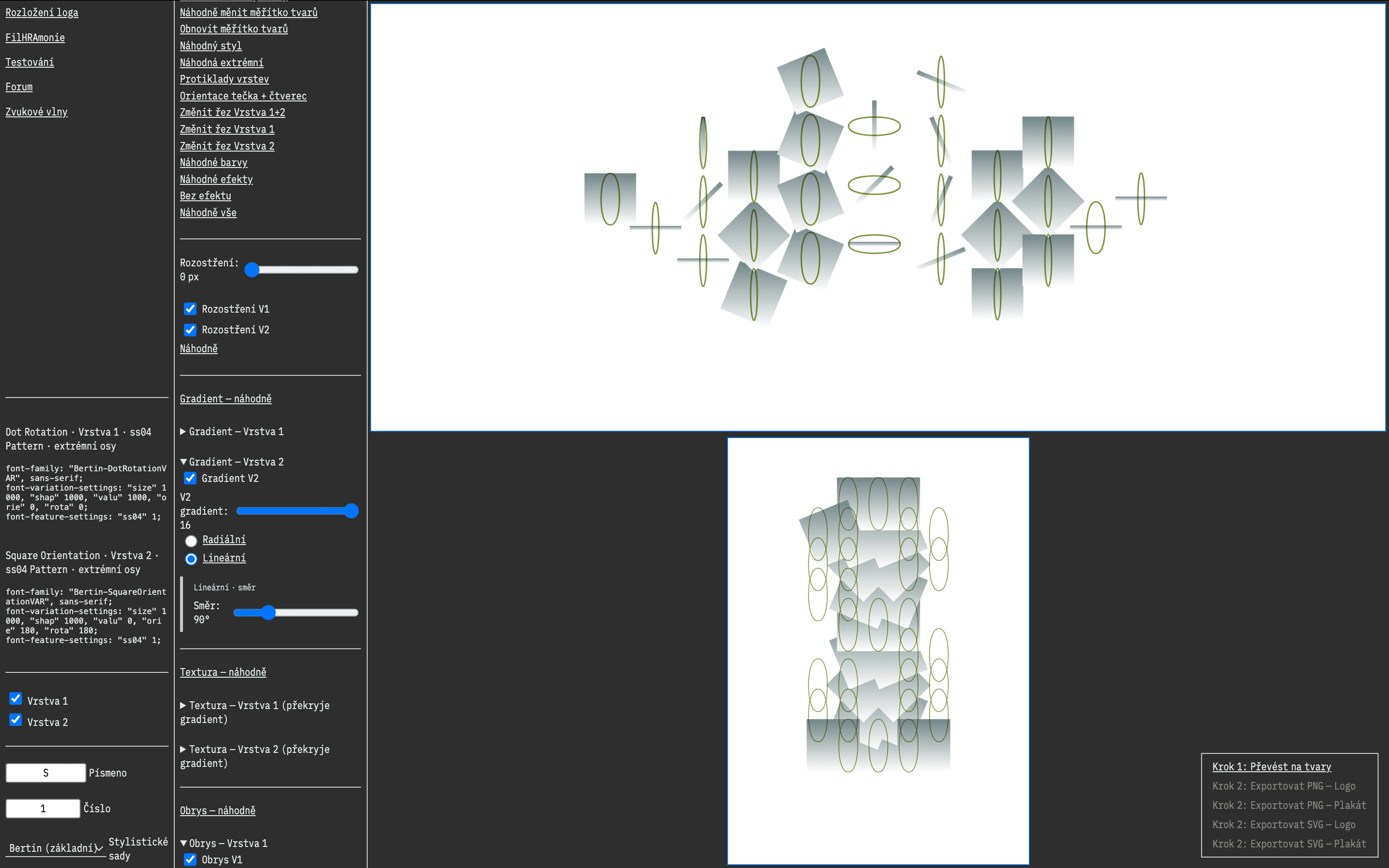
Task: Click Náhodně vše
Action: pos(208,212)
